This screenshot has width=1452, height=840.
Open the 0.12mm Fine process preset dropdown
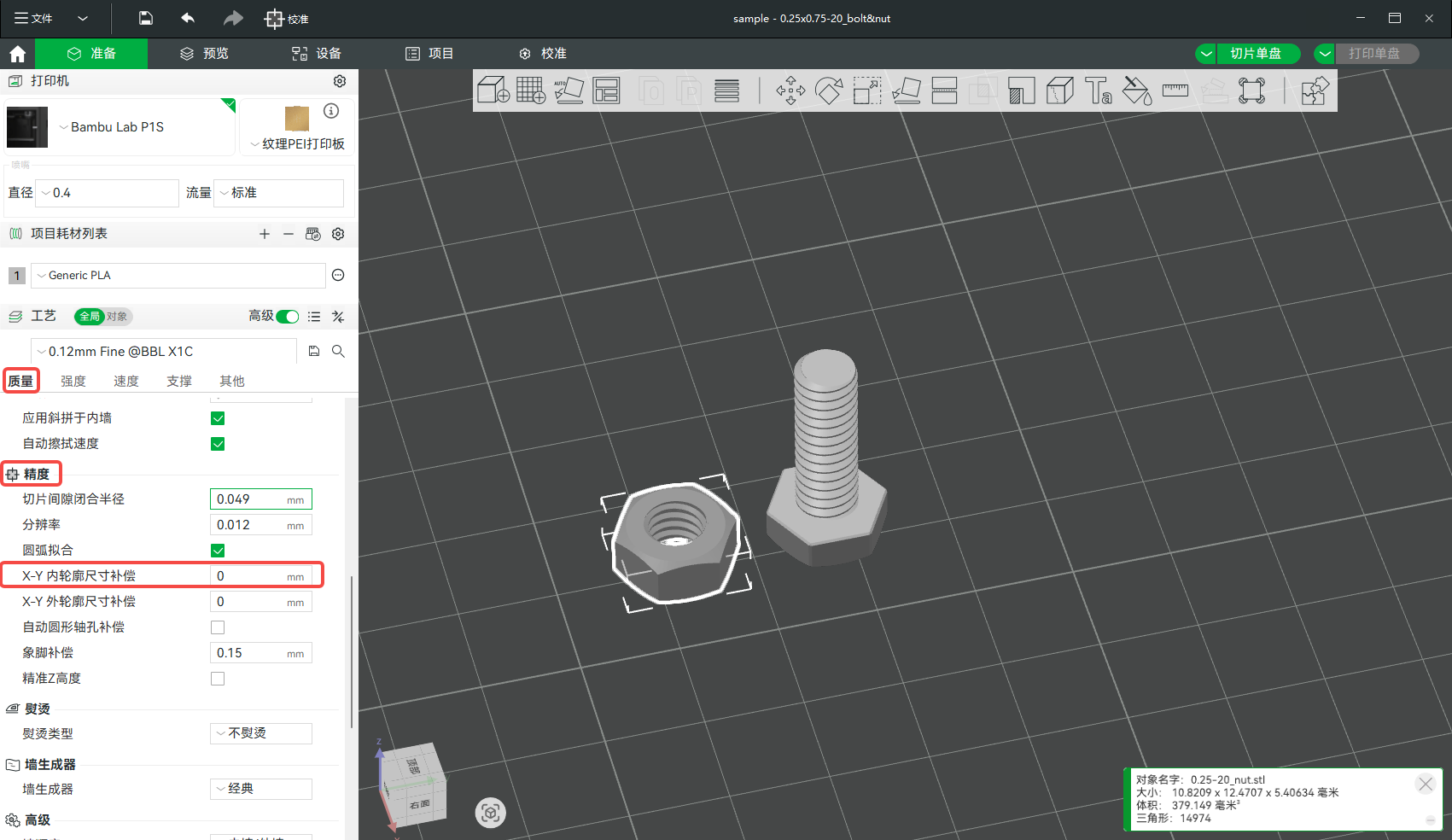[x=164, y=351]
